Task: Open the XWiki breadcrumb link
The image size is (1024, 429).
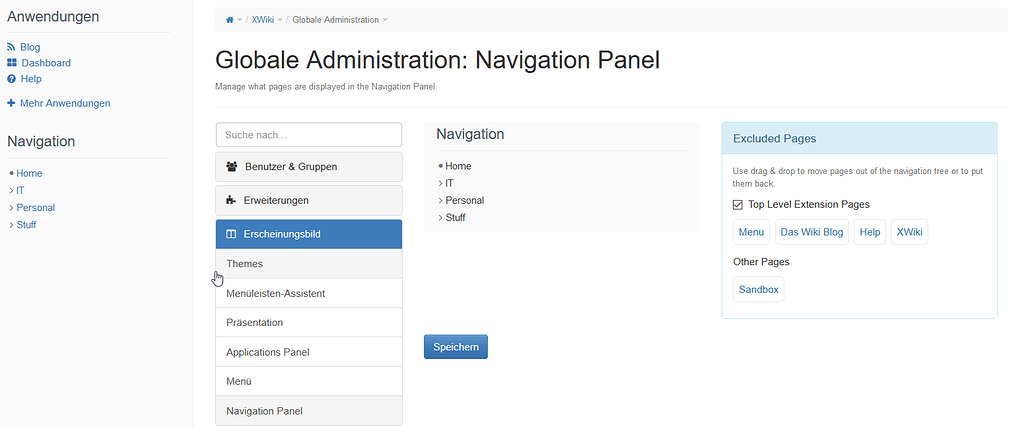Action: point(263,20)
